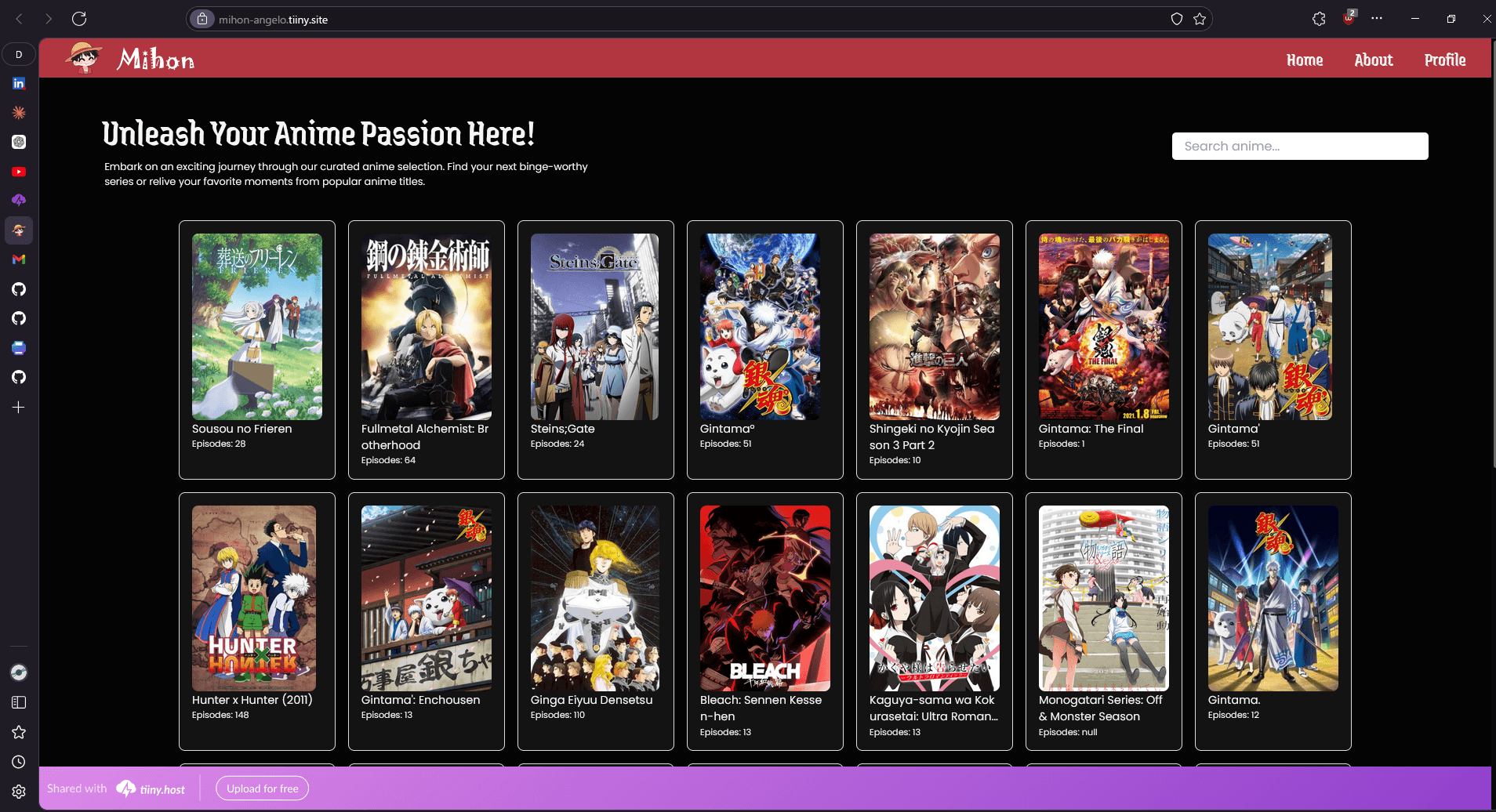The height and width of the screenshot is (812, 1496).
Task: Open the Steins;Gate anime card
Action: (x=595, y=350)
